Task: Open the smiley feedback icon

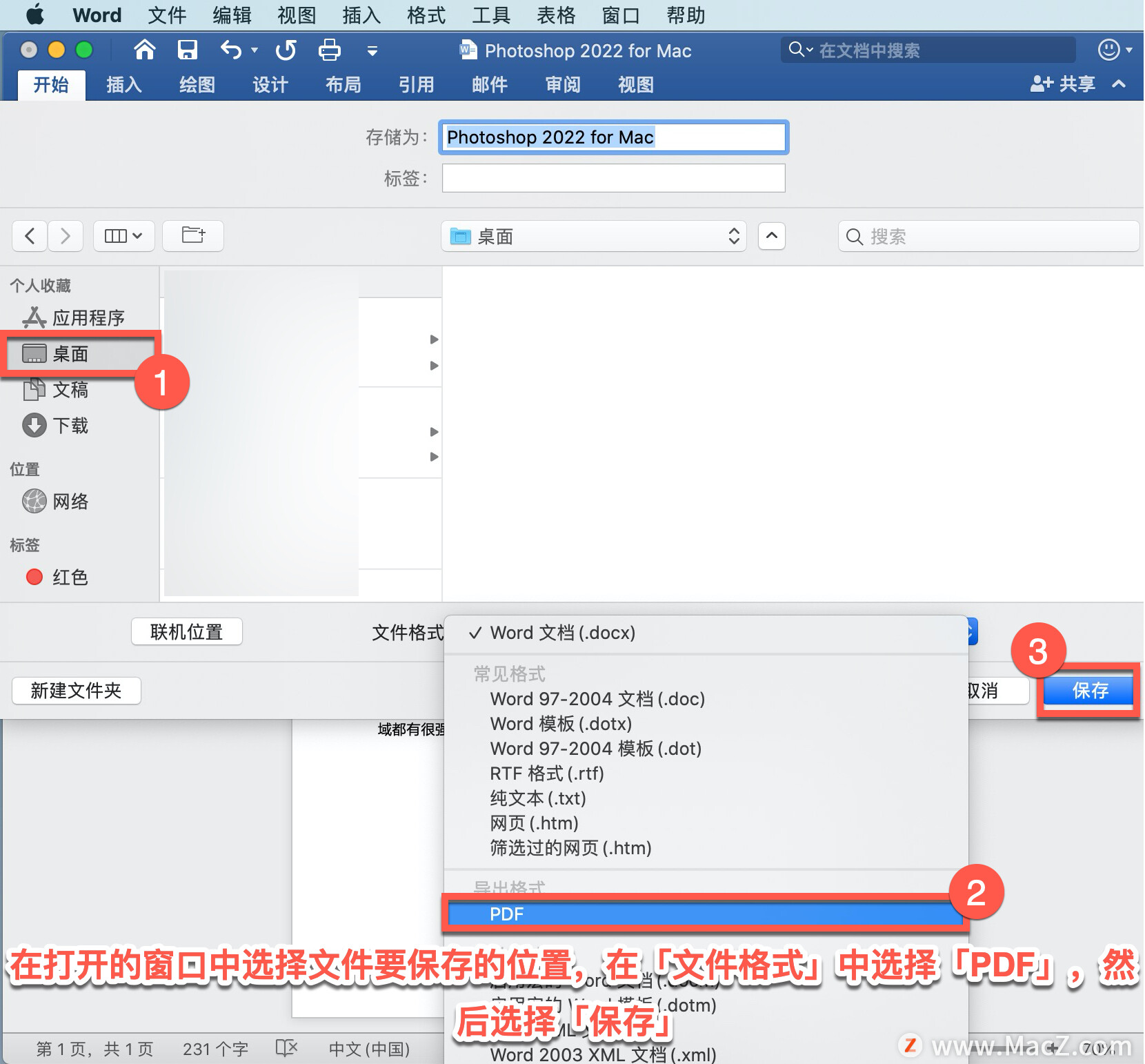Action: (1108, 50)
